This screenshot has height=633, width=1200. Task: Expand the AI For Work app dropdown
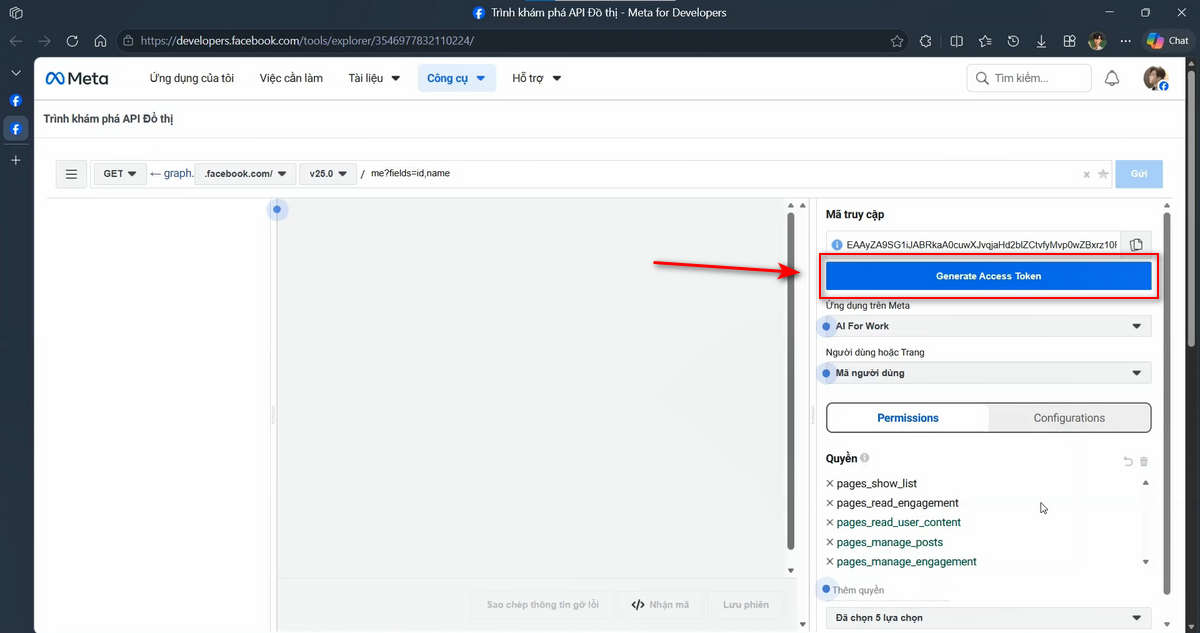pyautogui.click(x=989, y=326)
